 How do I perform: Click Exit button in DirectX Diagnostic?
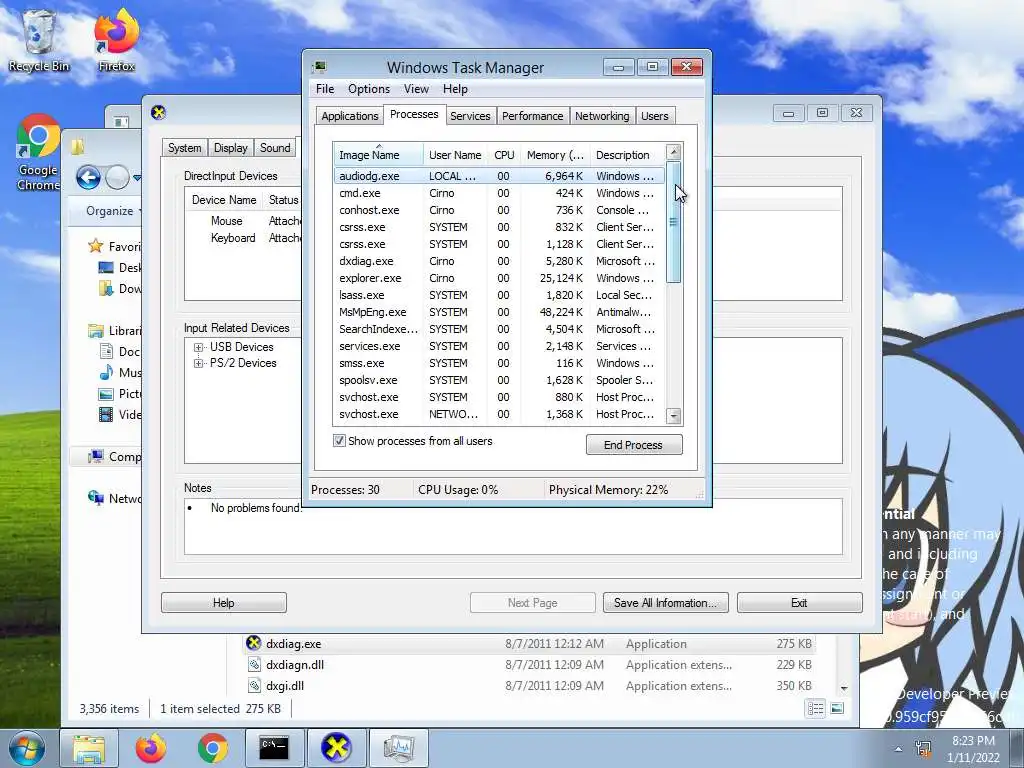pyautogui.click(x=799, y=603)
